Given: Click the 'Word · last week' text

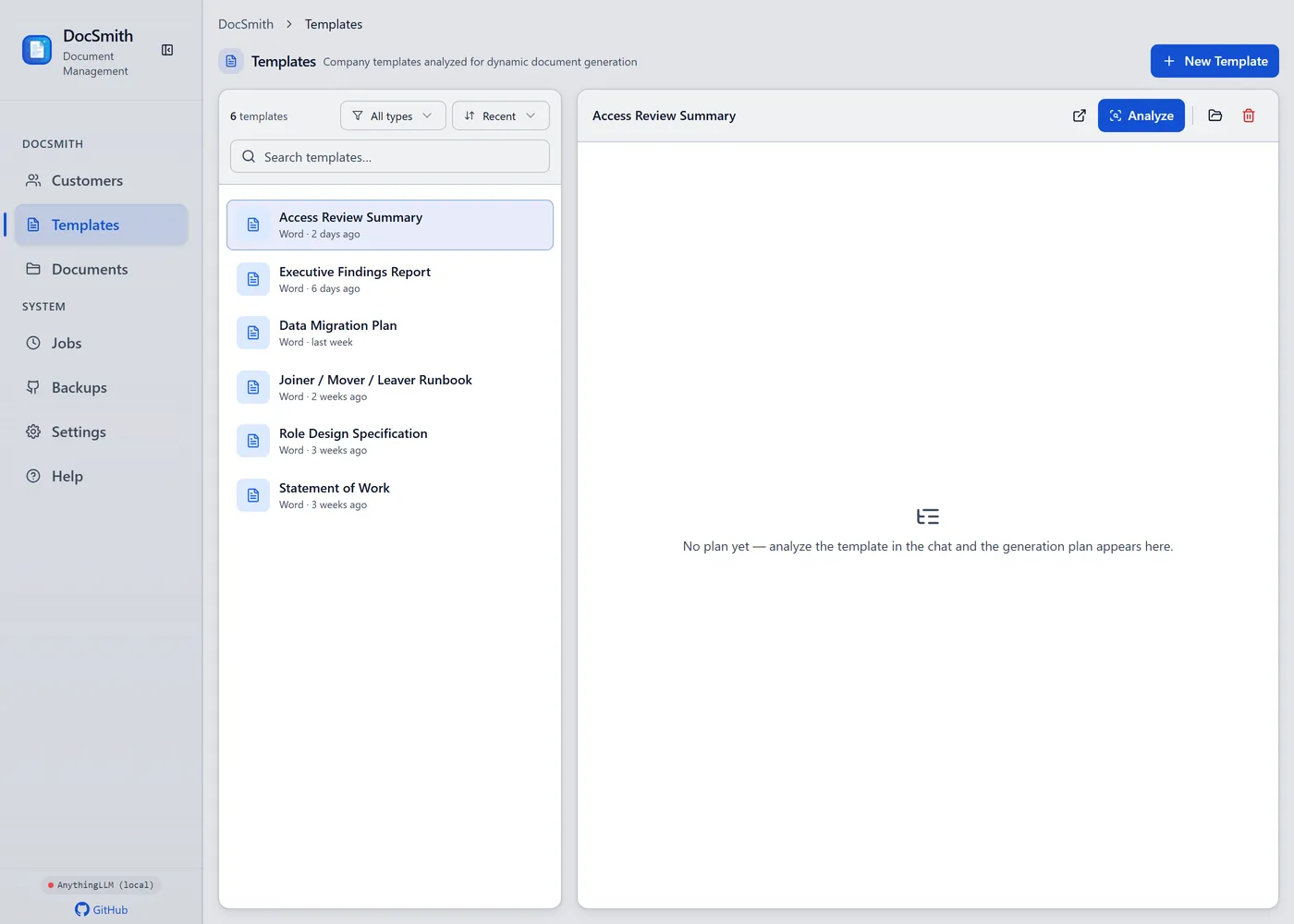Looking at the screenshot, I should coord(316,343).
